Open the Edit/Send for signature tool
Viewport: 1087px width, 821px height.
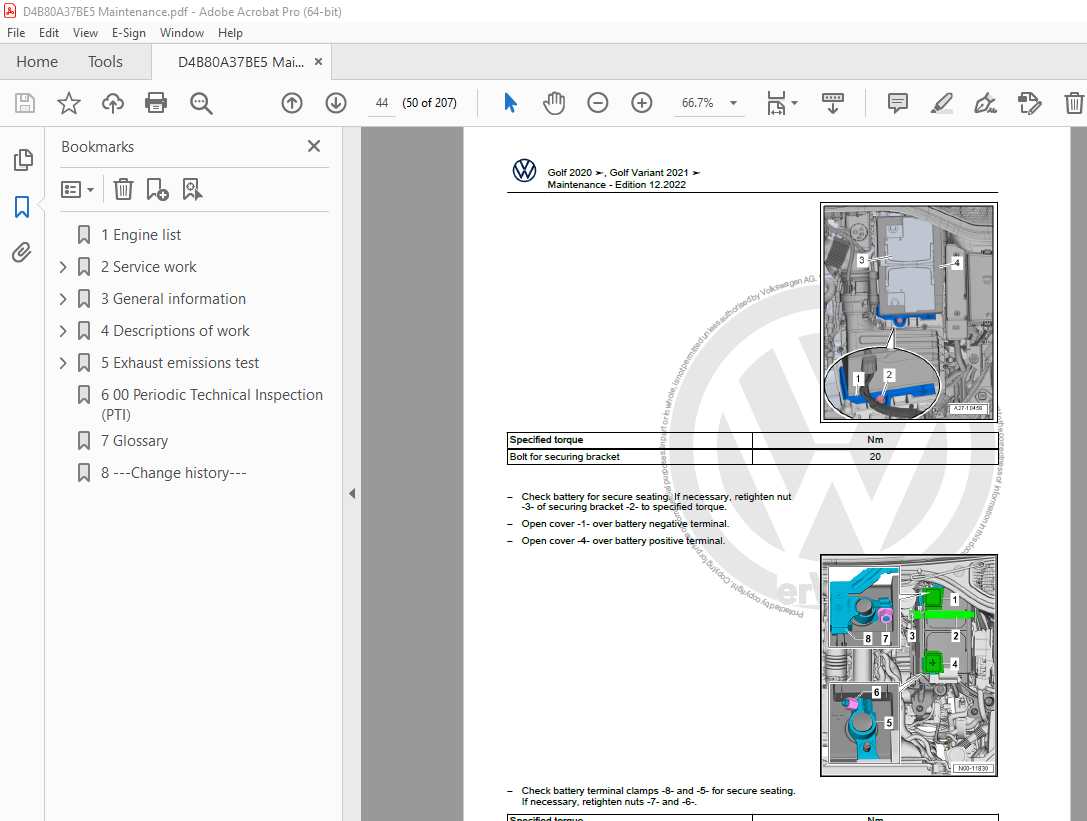(x=1029, y=103)
